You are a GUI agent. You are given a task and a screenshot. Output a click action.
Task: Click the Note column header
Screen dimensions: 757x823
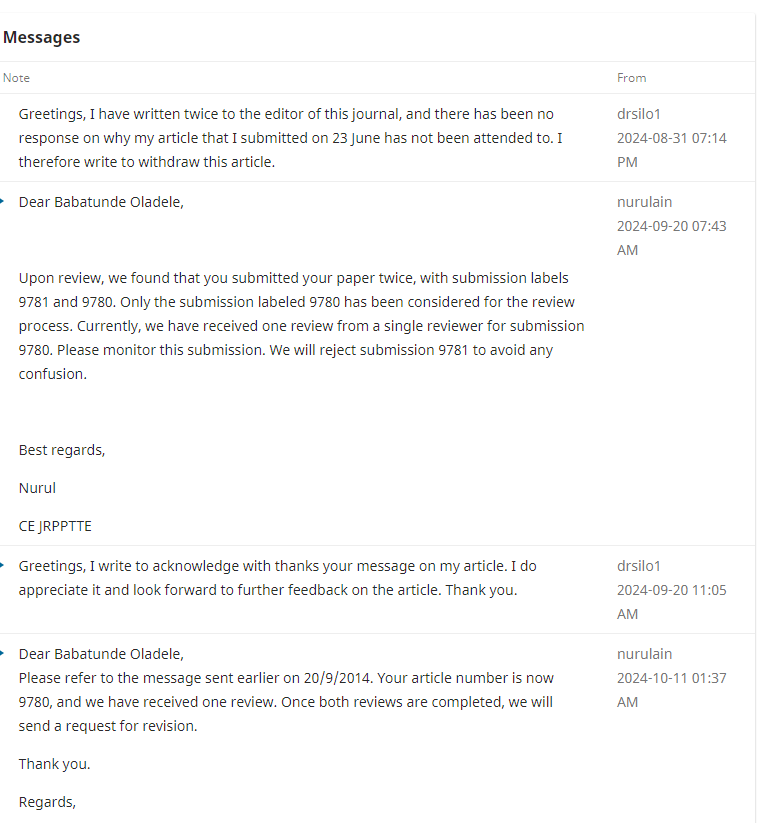(x=16, y=78)
